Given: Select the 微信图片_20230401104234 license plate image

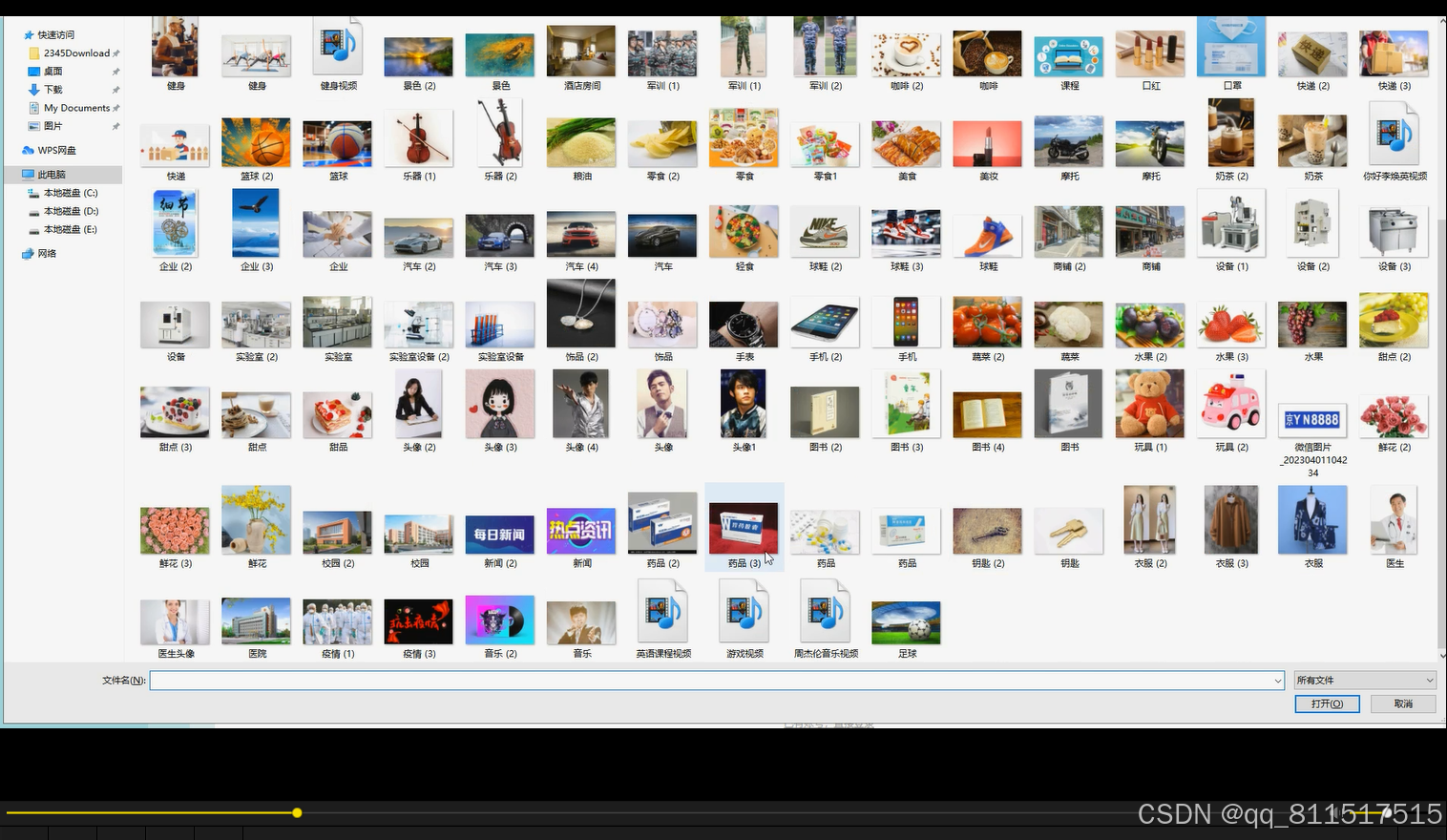Looking at the screenshot, I should coord(1313,420).
